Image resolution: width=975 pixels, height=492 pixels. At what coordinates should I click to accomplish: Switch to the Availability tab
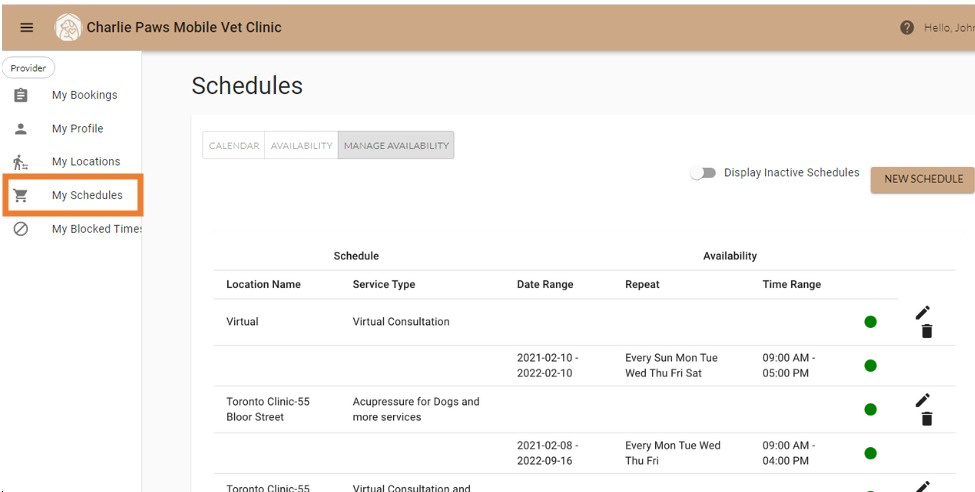(x=301, y=146)
